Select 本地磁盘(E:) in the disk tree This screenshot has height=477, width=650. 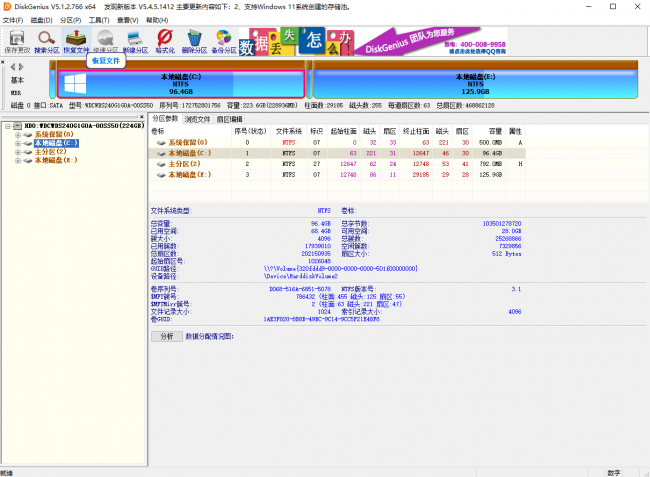[56, 160]
